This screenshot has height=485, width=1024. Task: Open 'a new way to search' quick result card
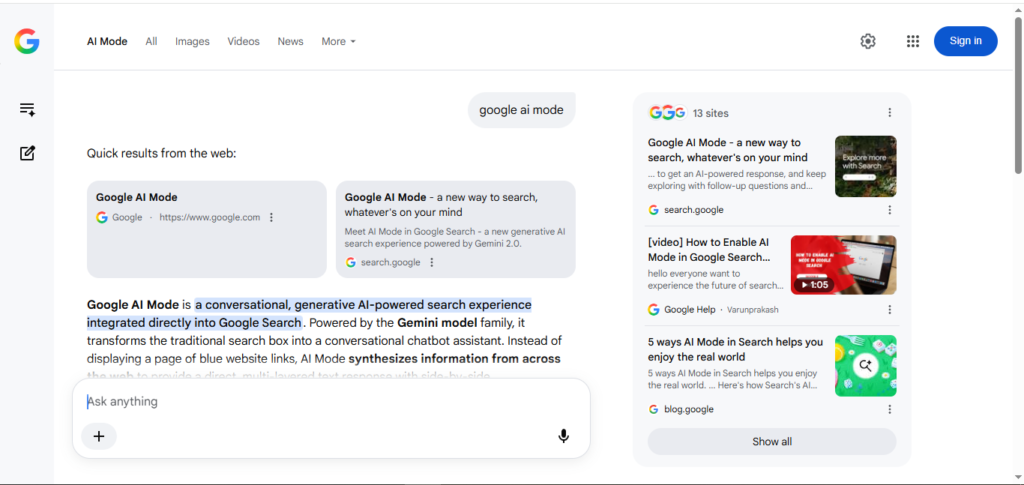point(455,229)
